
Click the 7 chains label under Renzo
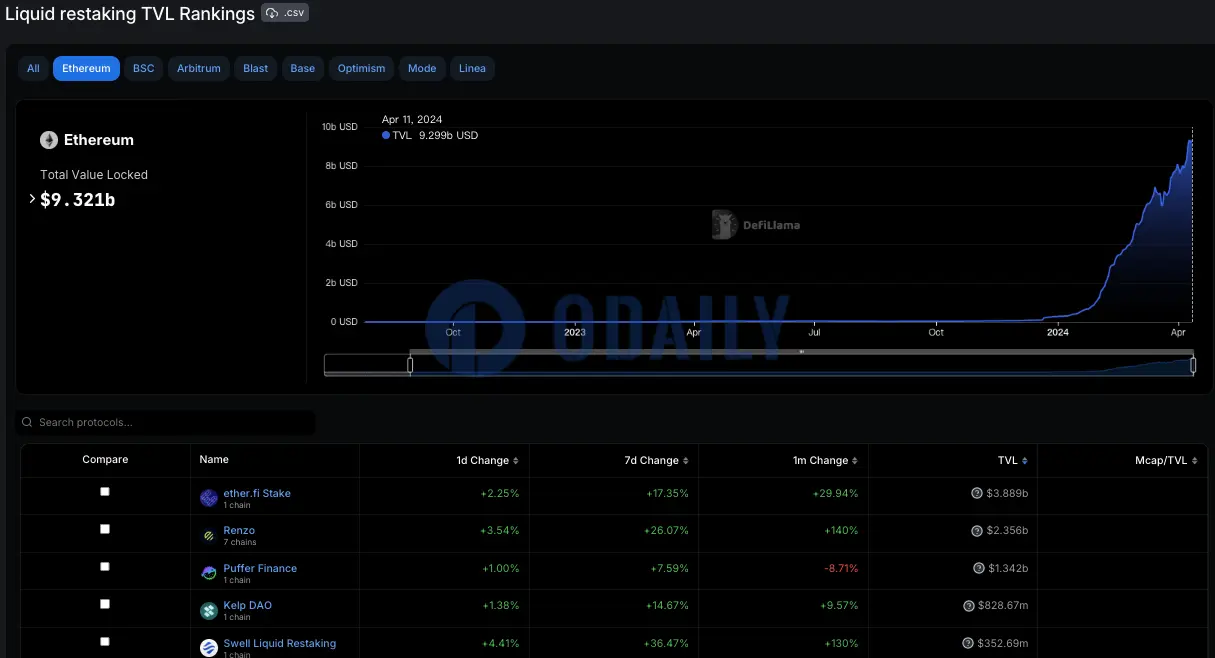pos(240,542)
